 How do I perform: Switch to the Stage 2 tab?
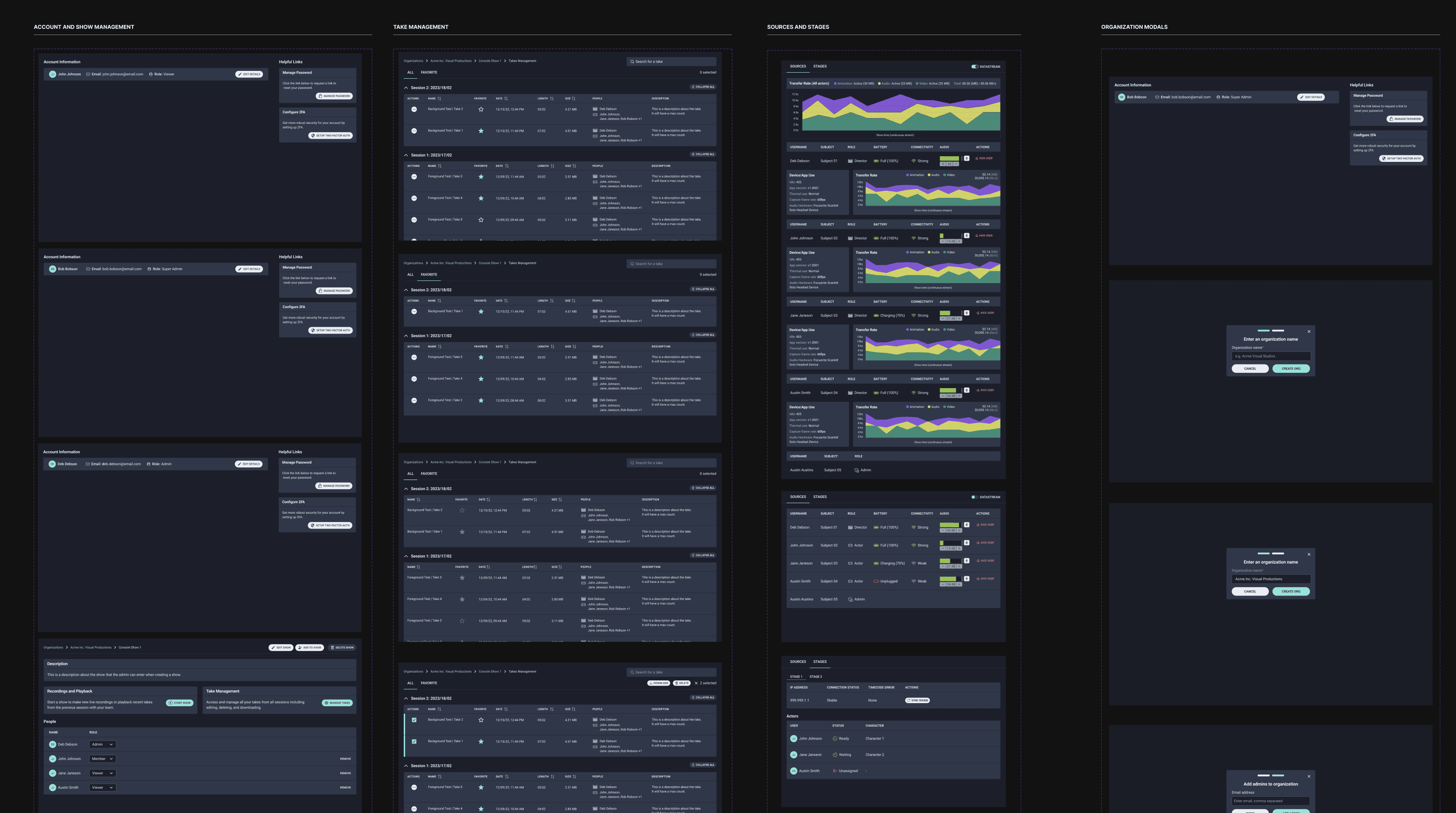point(815,677)
